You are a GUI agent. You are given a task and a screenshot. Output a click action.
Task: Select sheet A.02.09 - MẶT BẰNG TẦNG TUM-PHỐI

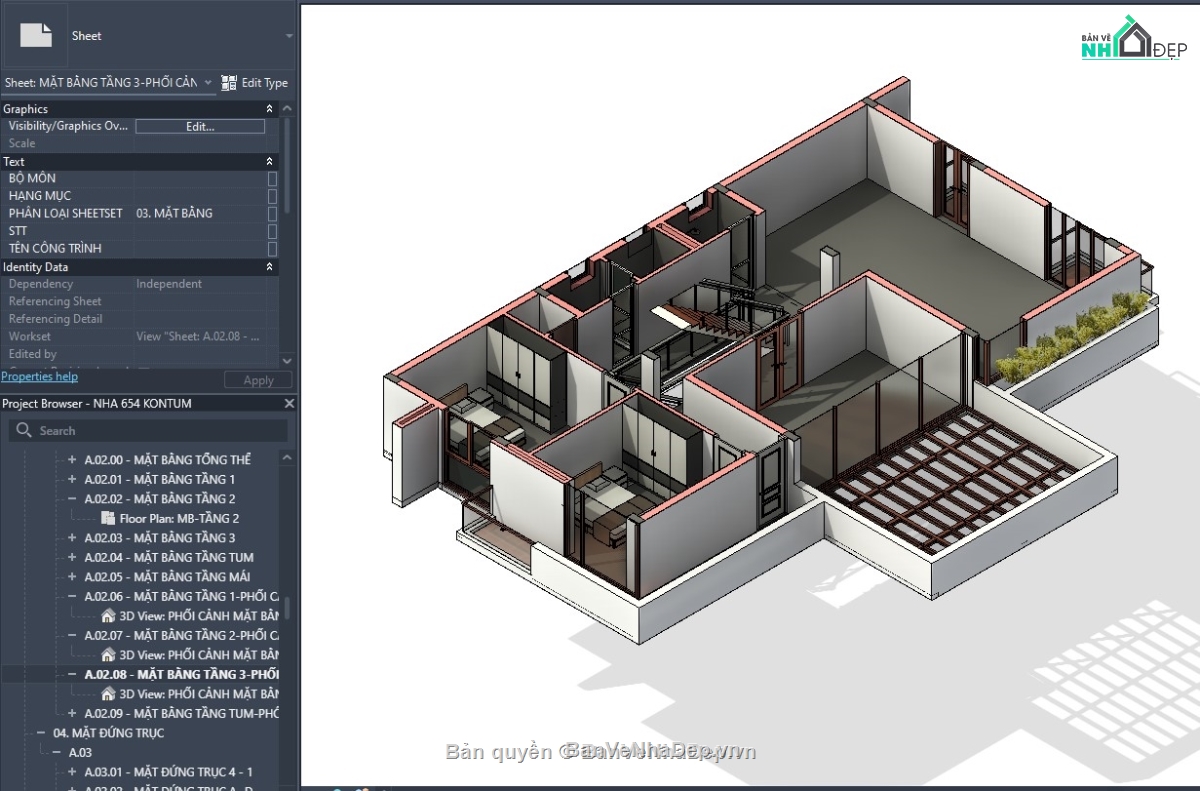[x=181, y=713]
